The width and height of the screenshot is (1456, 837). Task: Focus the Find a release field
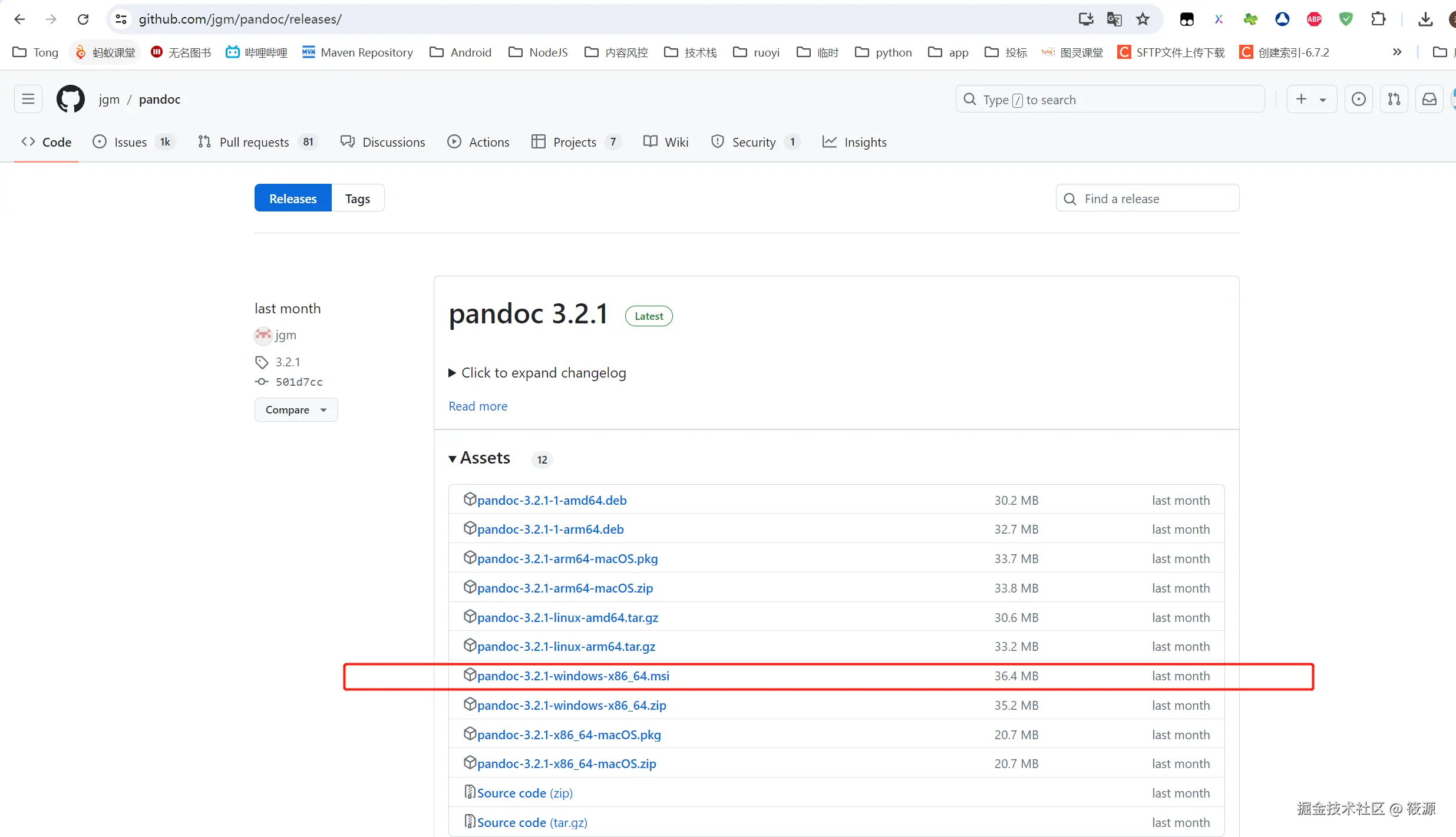coord(1147,199)
